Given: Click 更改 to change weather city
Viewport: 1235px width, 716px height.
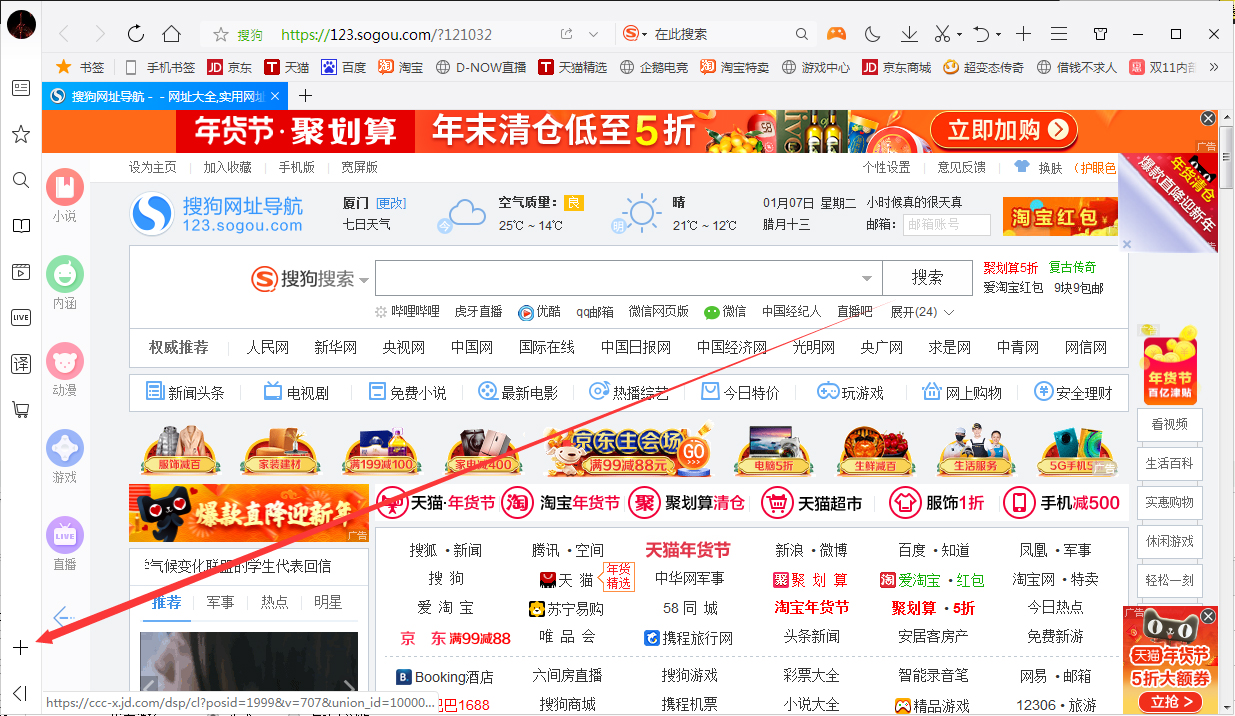Looking at the screenshot, I should [389, 203].
